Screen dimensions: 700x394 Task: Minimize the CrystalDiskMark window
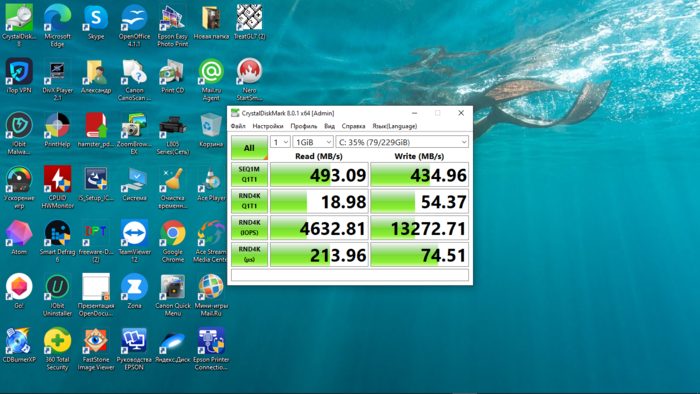point(414,113)
